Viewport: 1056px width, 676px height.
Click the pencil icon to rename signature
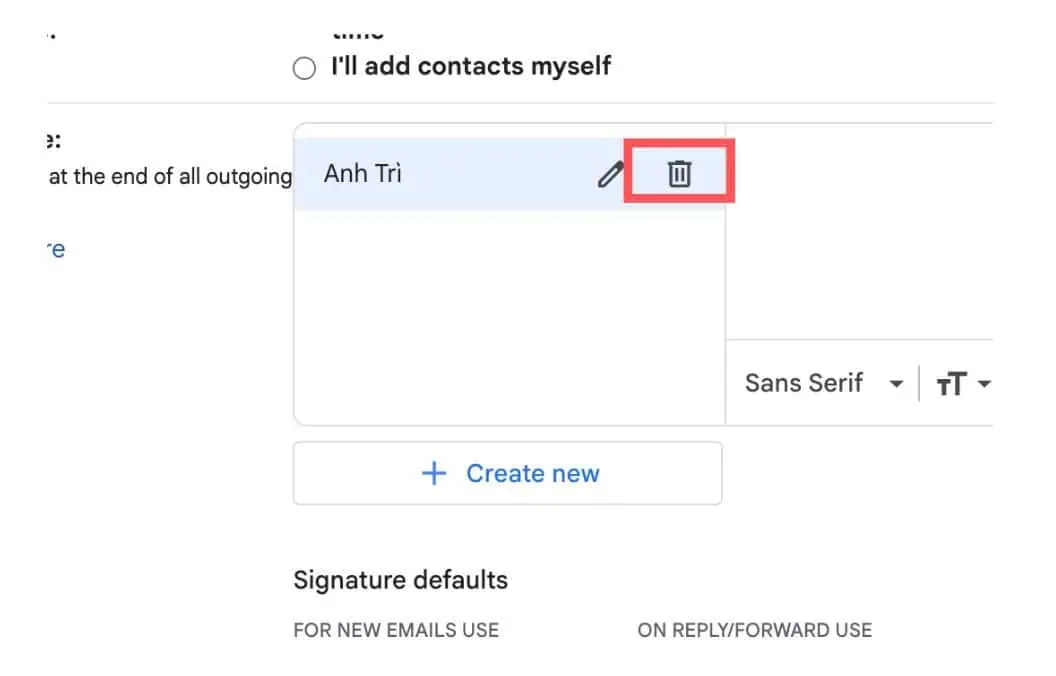(x=609, y=175)
